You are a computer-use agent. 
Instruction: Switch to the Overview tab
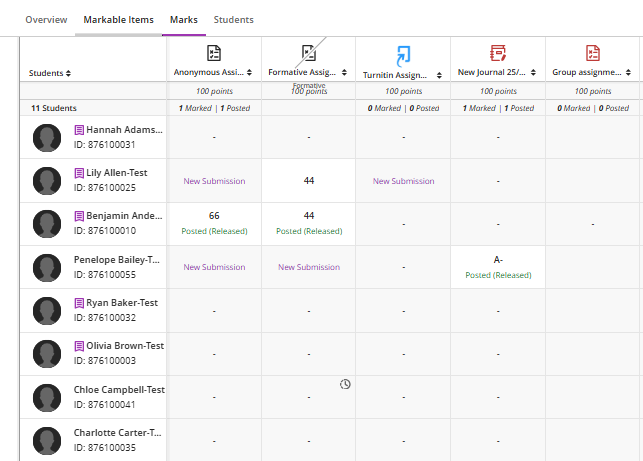coord(46,20)
